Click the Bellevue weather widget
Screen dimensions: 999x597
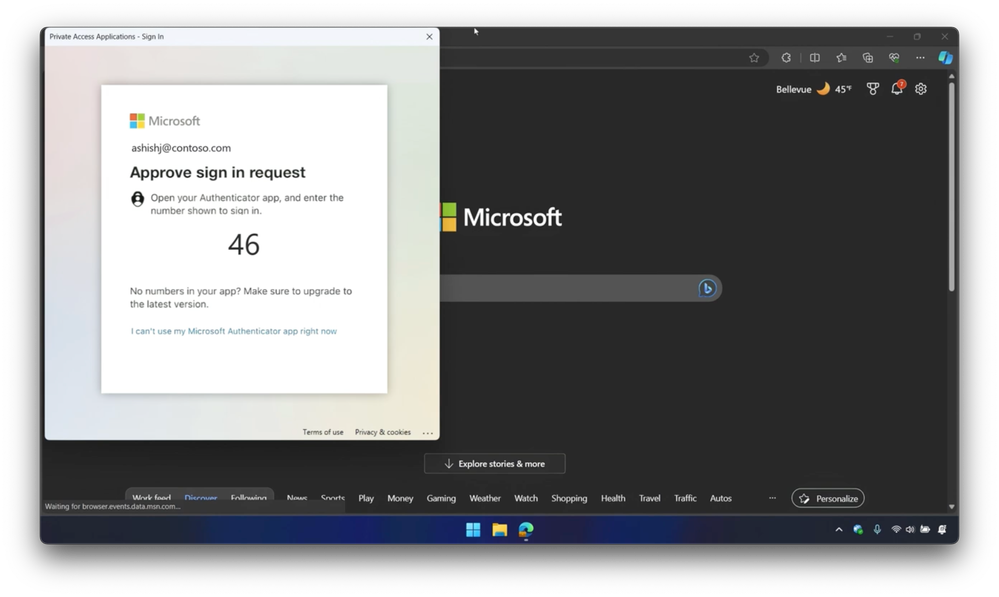[814, 89]
